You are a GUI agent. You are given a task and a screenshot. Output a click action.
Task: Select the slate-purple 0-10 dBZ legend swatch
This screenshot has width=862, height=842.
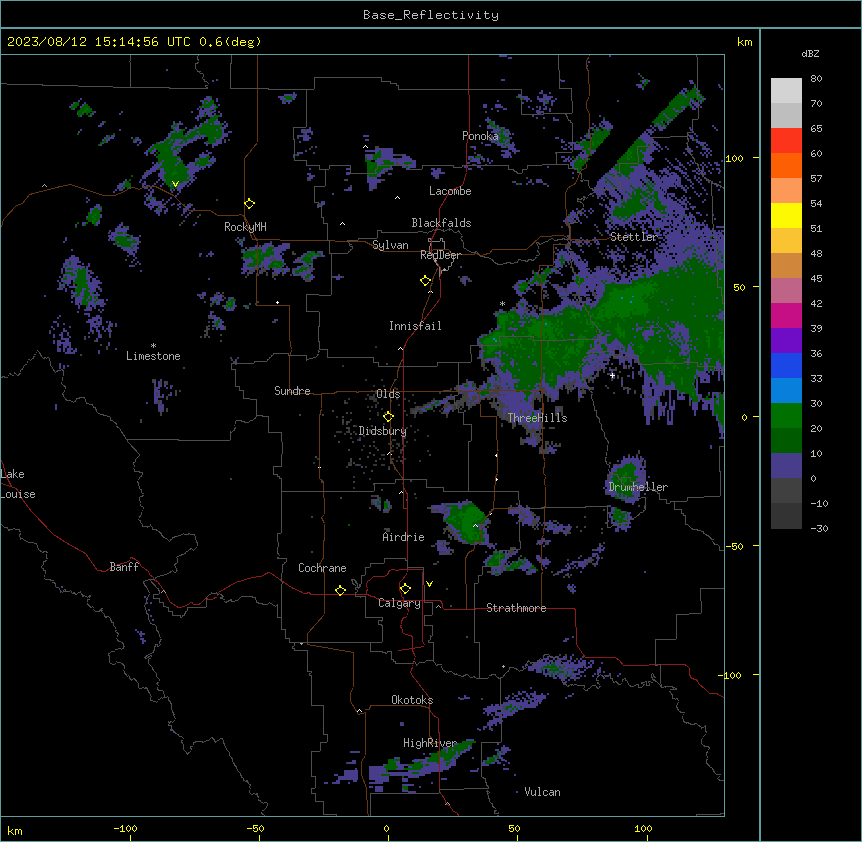(x=786, y=466)
